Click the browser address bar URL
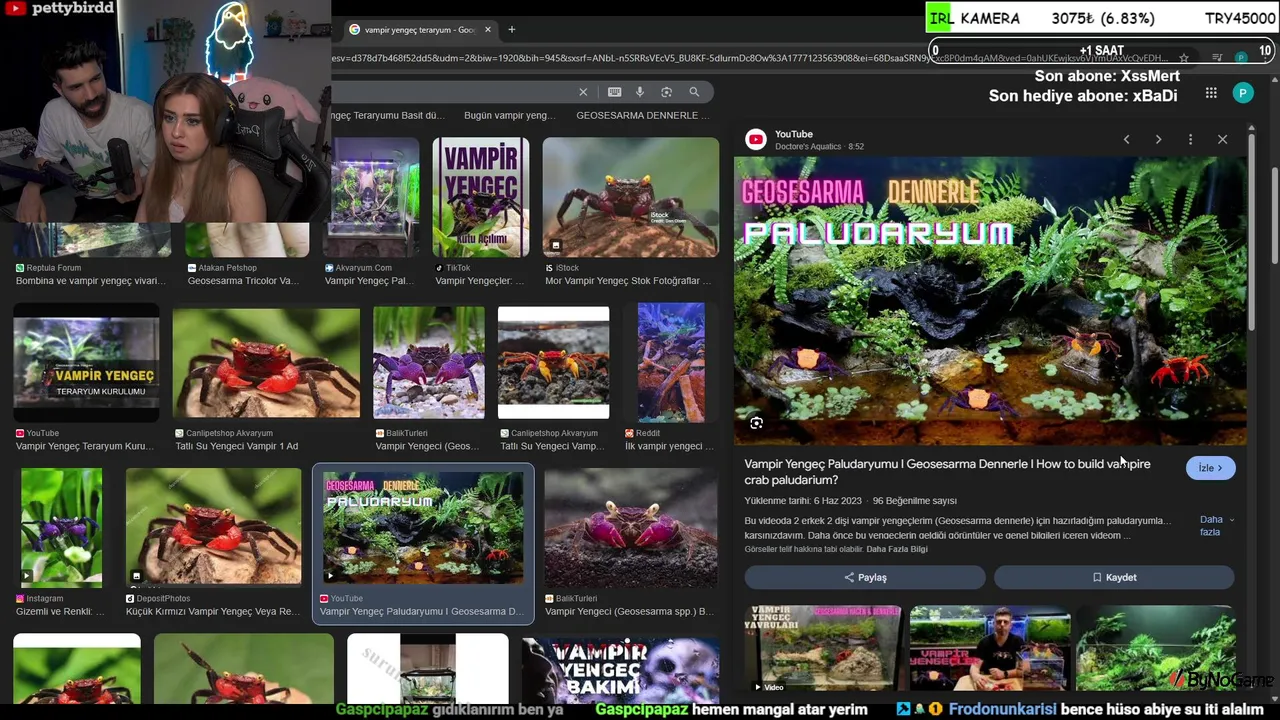Viewport: 1280px width, 720px height. point(750,58)
